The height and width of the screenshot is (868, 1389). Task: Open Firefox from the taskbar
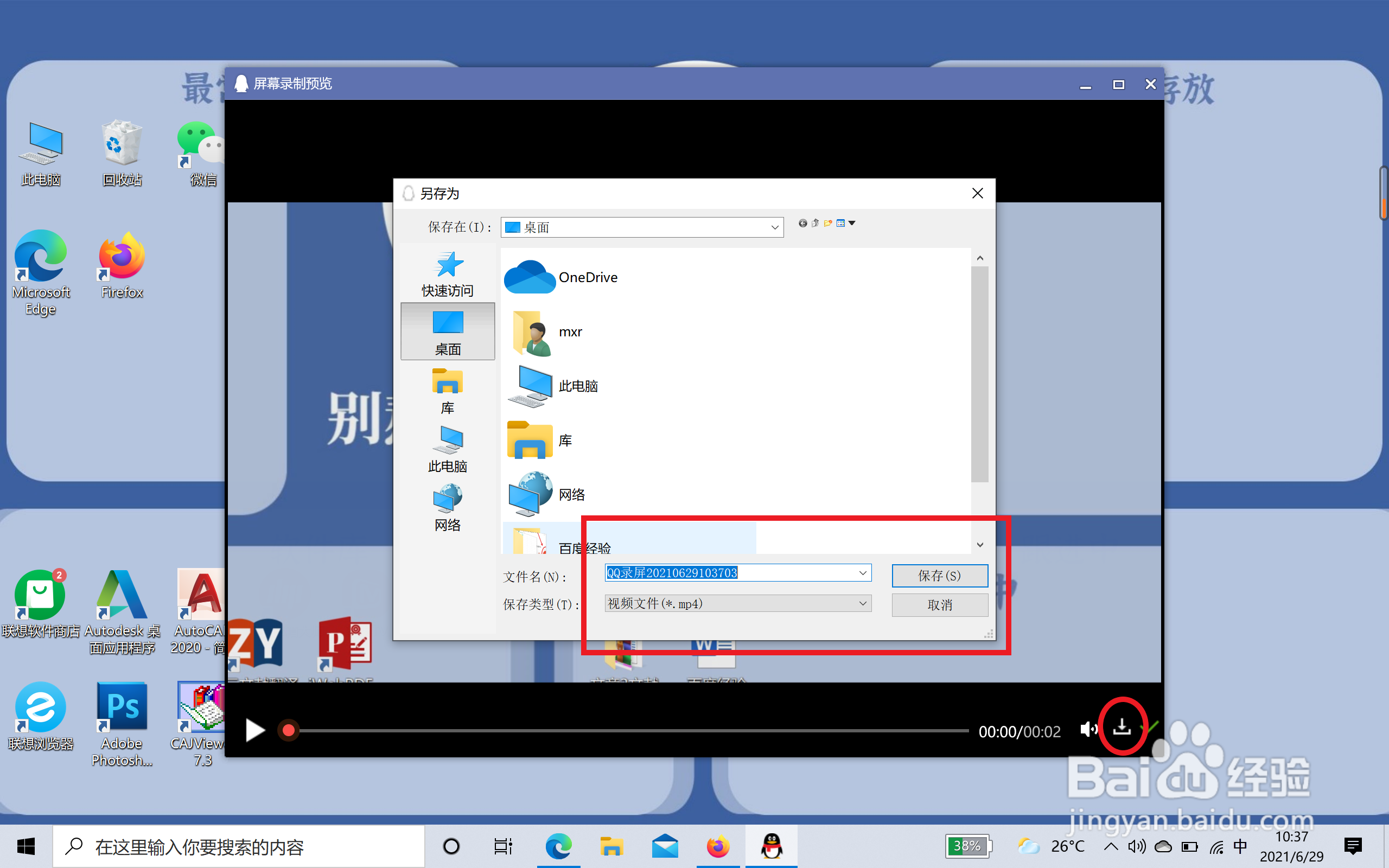coord(717,846)
